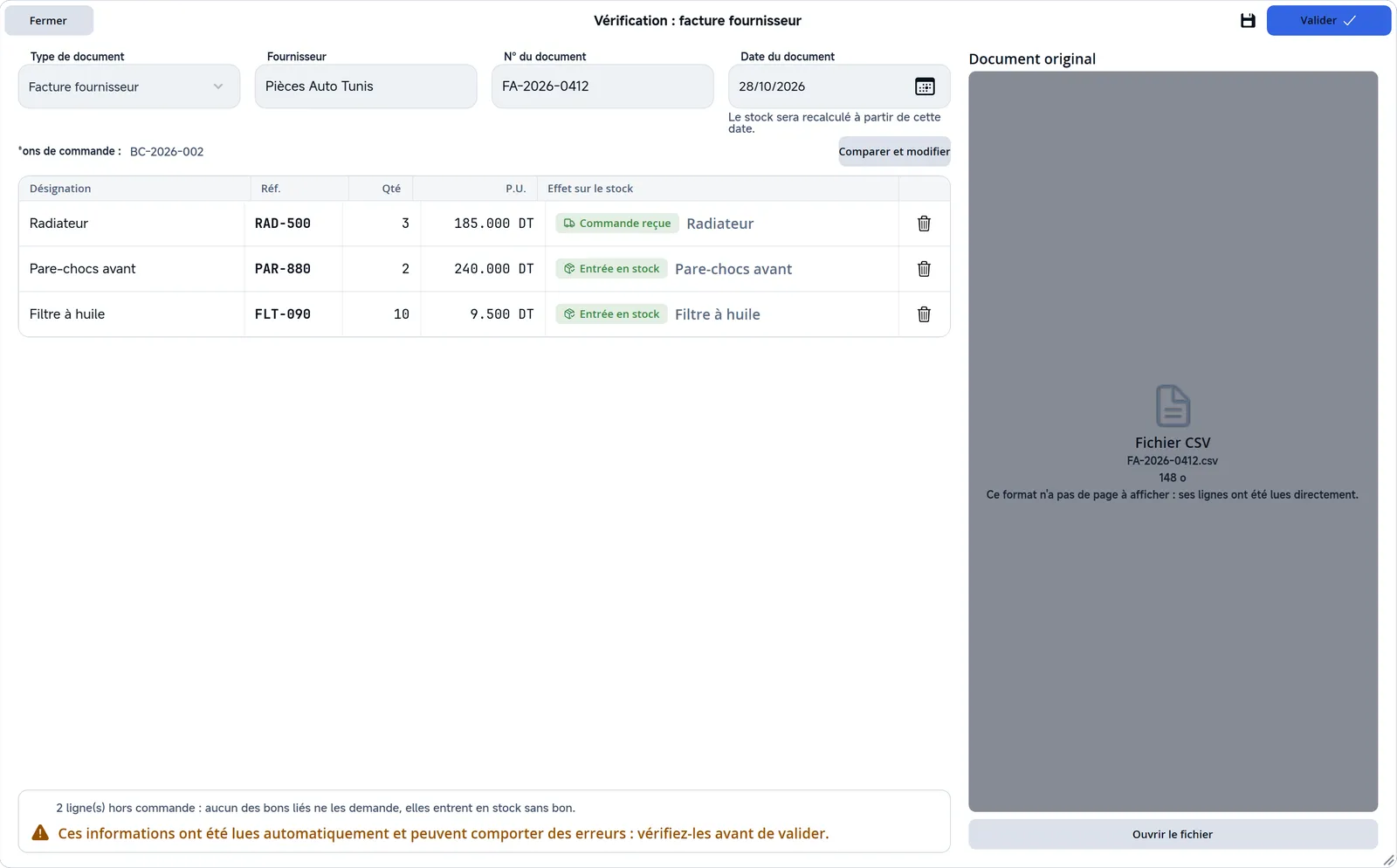Edit the Fournisseur field Pièces Auto Tunis

click(366, 86)
